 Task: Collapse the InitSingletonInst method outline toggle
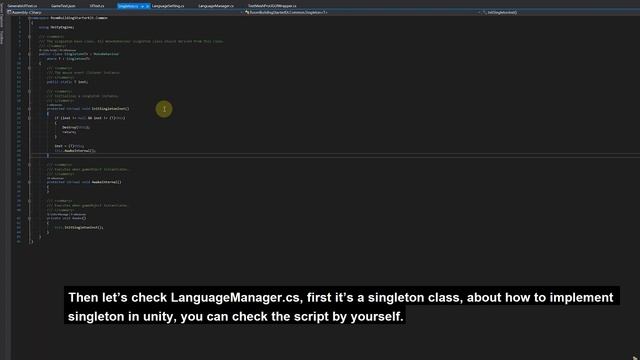29,109
